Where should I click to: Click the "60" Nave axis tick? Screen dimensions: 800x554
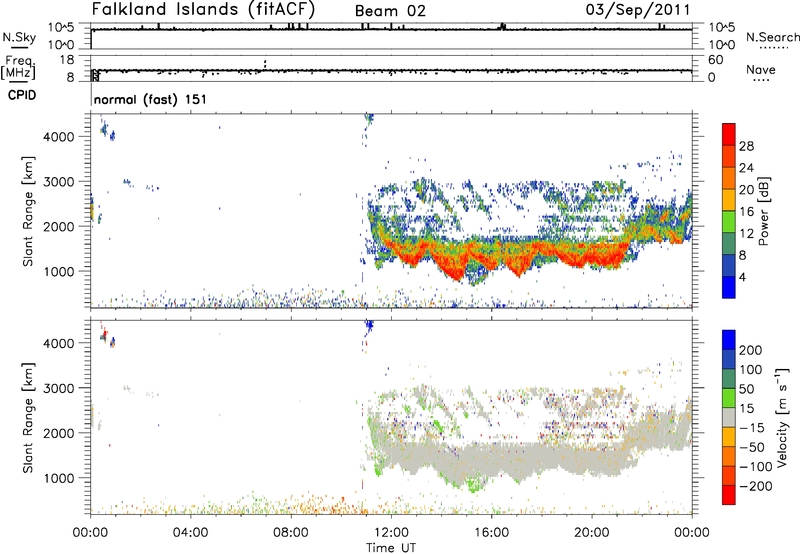(715, 60)
